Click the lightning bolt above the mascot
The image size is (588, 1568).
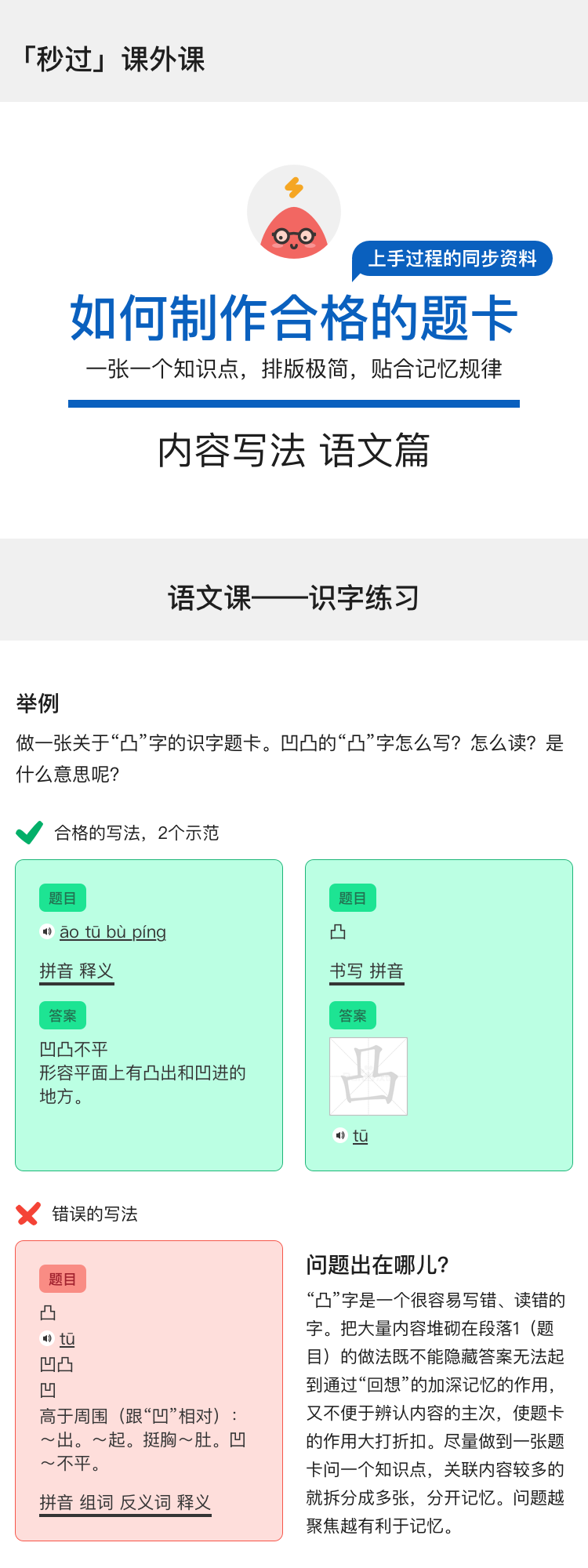[x=294, y=187]
